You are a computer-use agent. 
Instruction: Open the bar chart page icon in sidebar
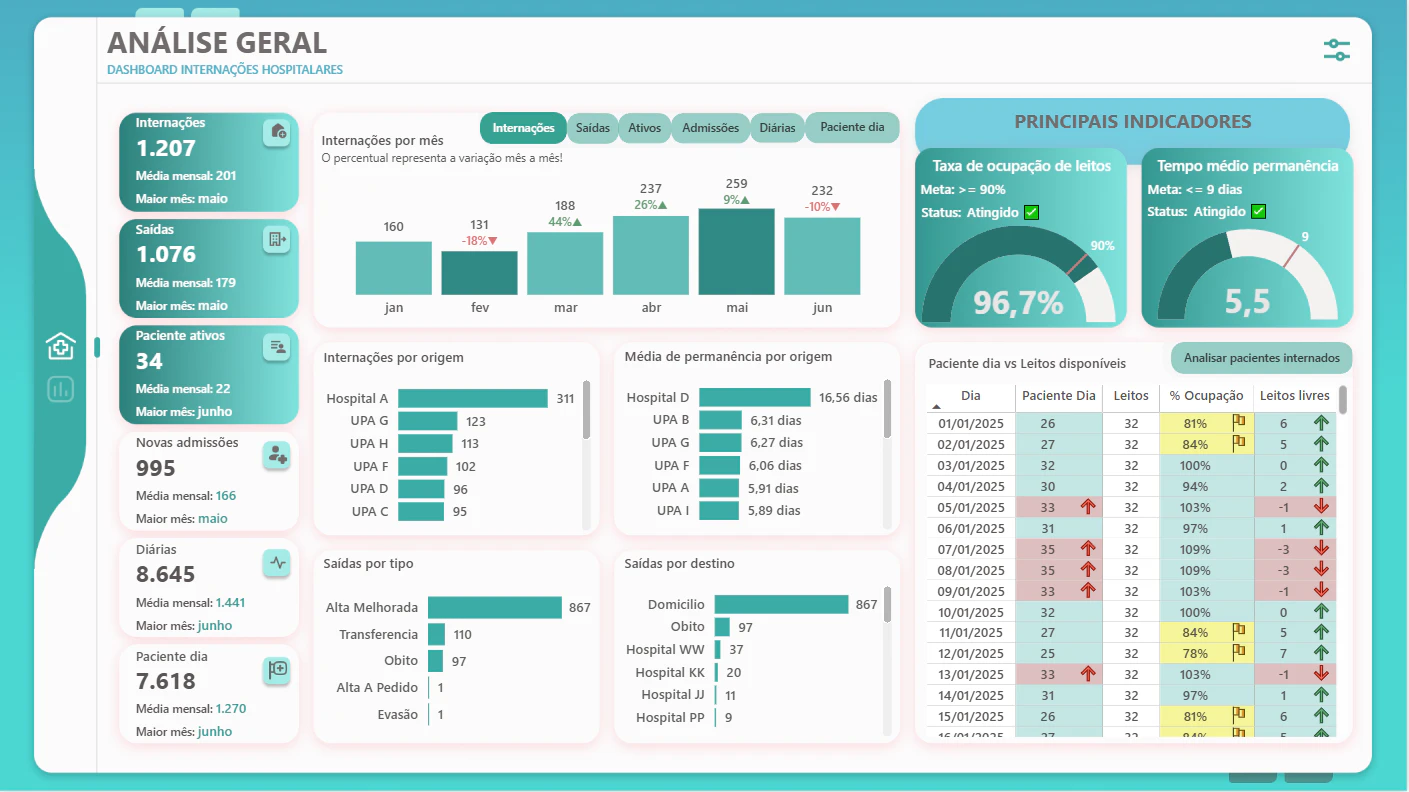(60, 390)
